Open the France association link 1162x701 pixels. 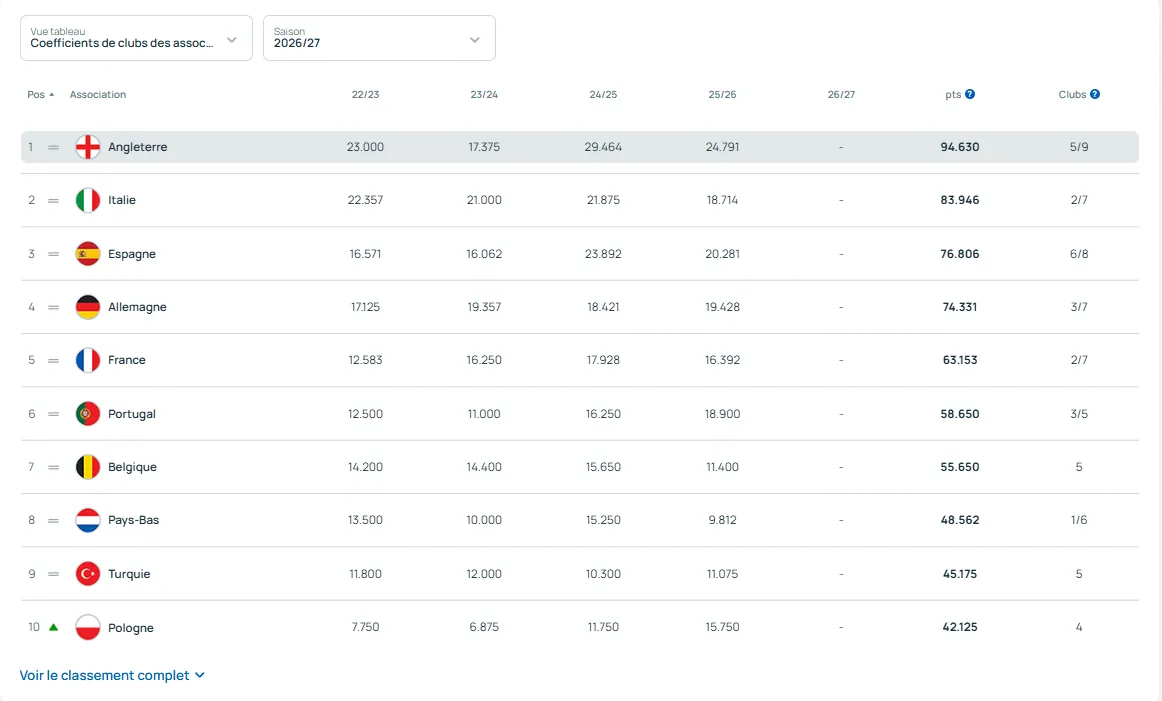tap(127, 360)
